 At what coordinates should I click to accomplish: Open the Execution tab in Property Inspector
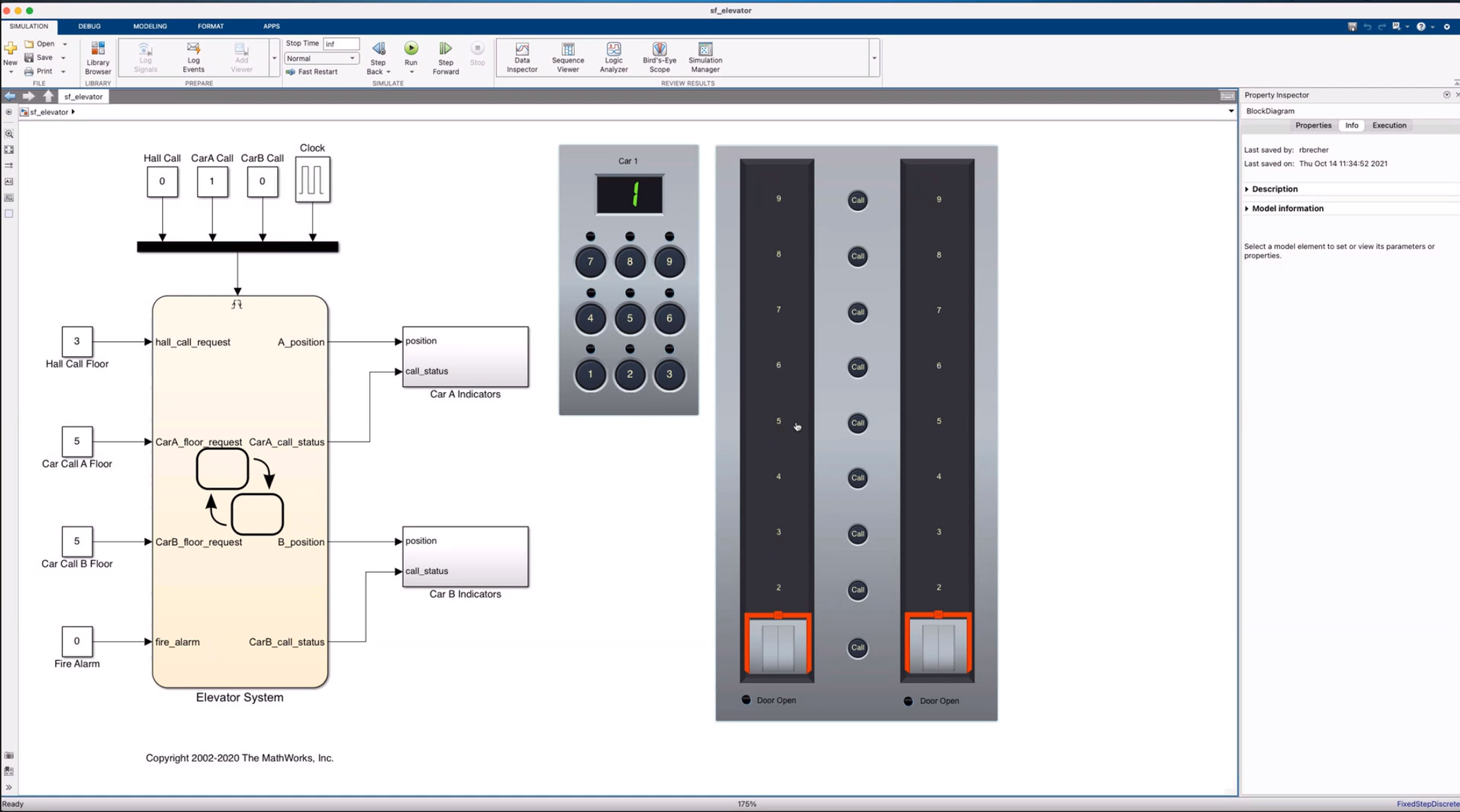pyautogui.click(x=1388, y=125)
